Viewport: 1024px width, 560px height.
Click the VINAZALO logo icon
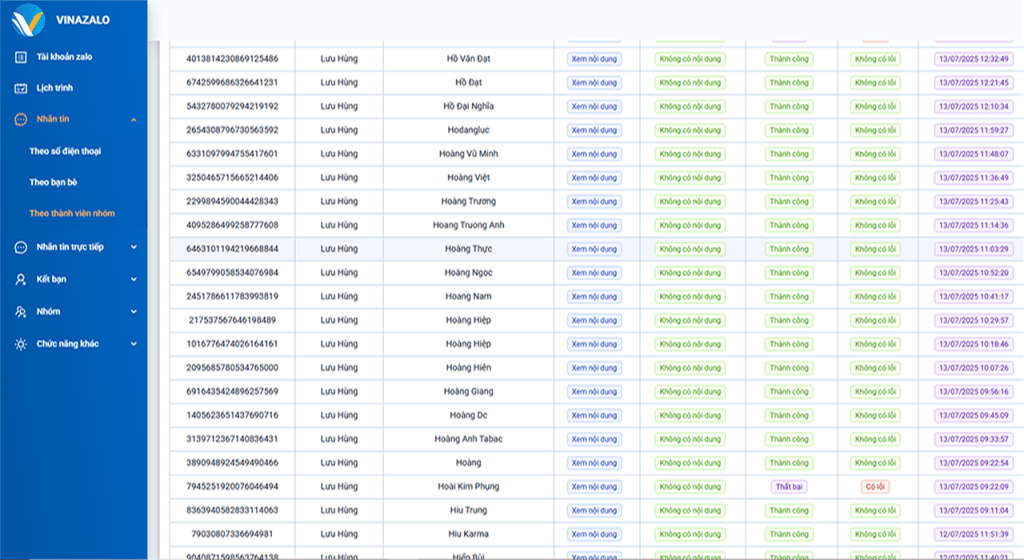pyautogui.click(x=25, y=17)
